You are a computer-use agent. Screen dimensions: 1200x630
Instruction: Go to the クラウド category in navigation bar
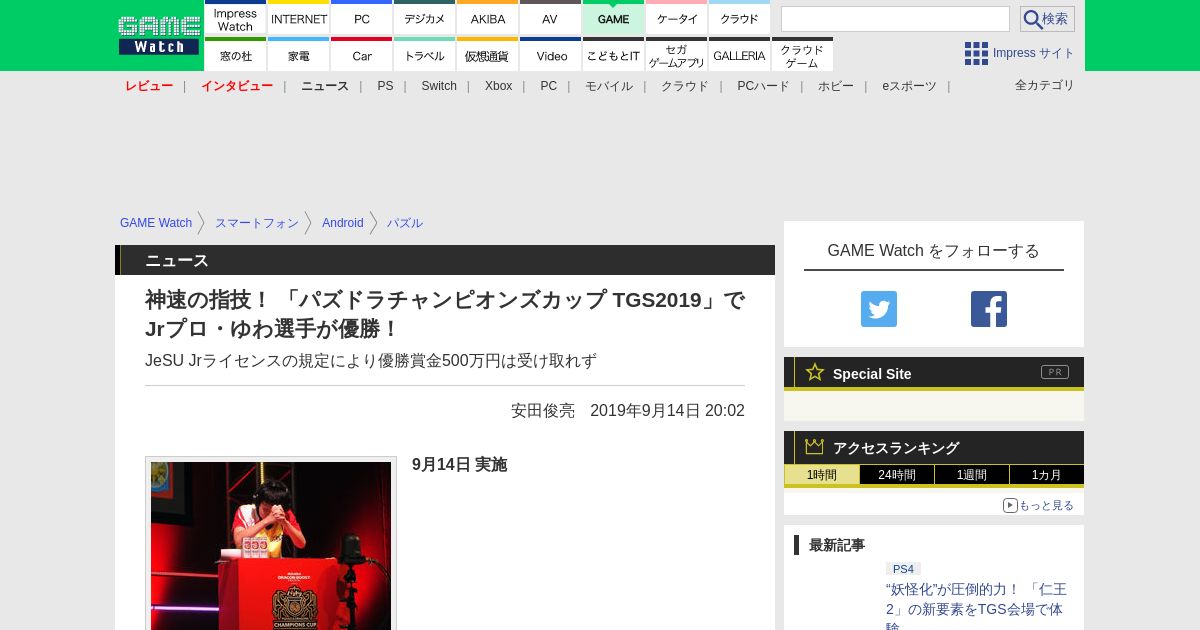tap(685, 86)
